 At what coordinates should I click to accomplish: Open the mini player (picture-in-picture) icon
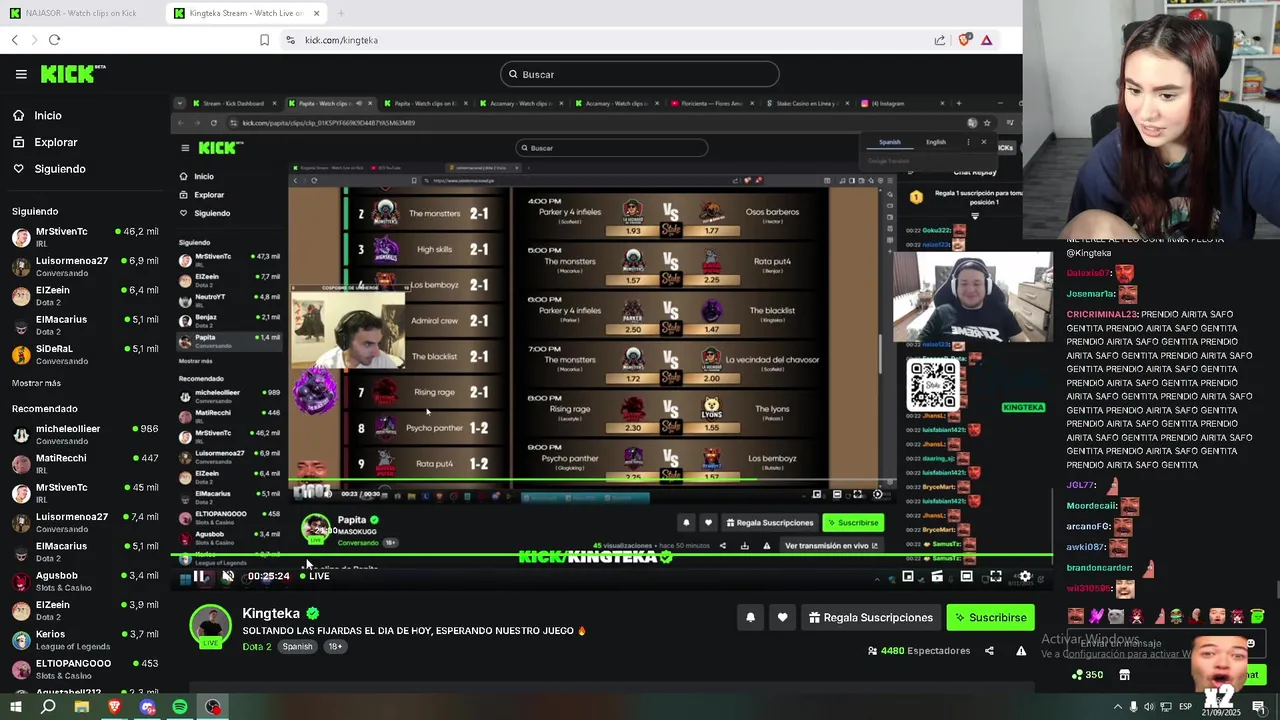(908, 576)
